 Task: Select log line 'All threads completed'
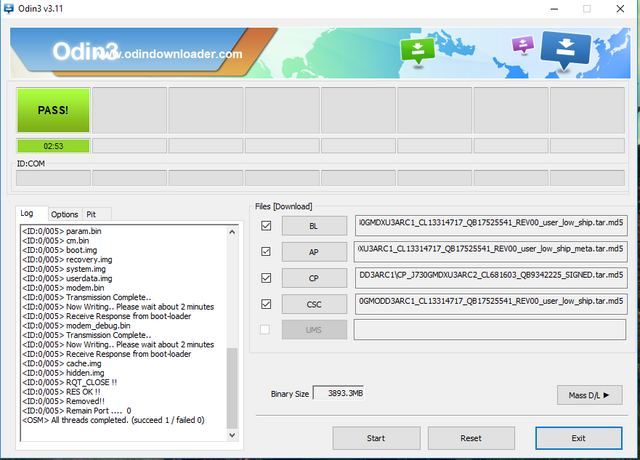113,420
